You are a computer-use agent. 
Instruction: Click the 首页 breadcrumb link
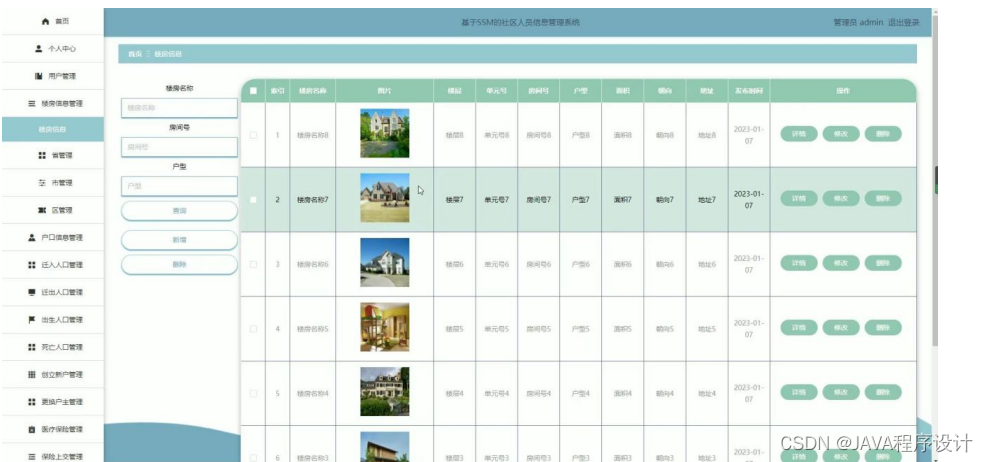(x=135, y=54)
